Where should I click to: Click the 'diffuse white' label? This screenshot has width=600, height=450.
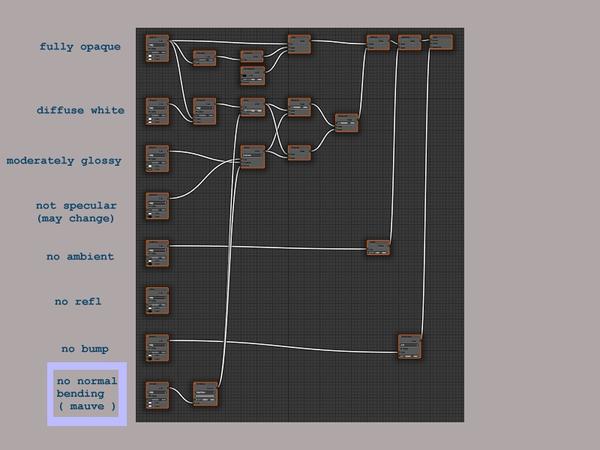[x=80, y=110]
